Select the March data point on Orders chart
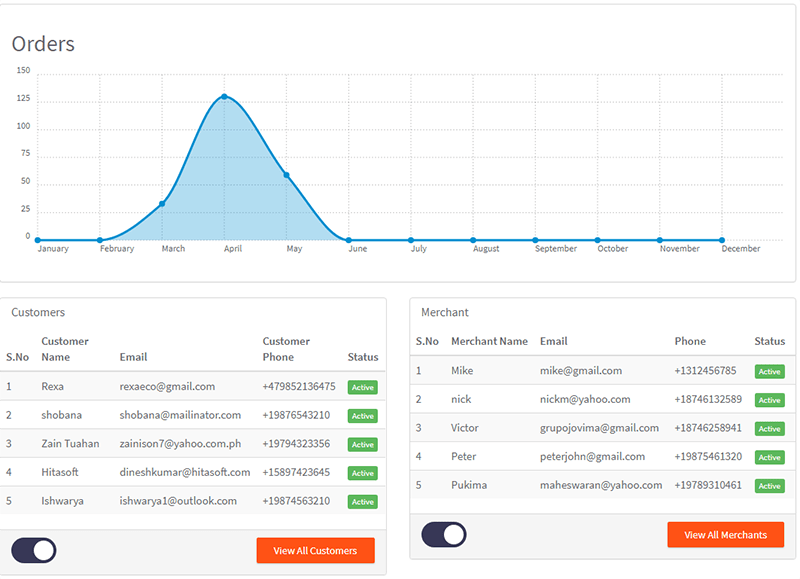Image resolution: width=800 pixels, height=579 pixels. (162, 204)
